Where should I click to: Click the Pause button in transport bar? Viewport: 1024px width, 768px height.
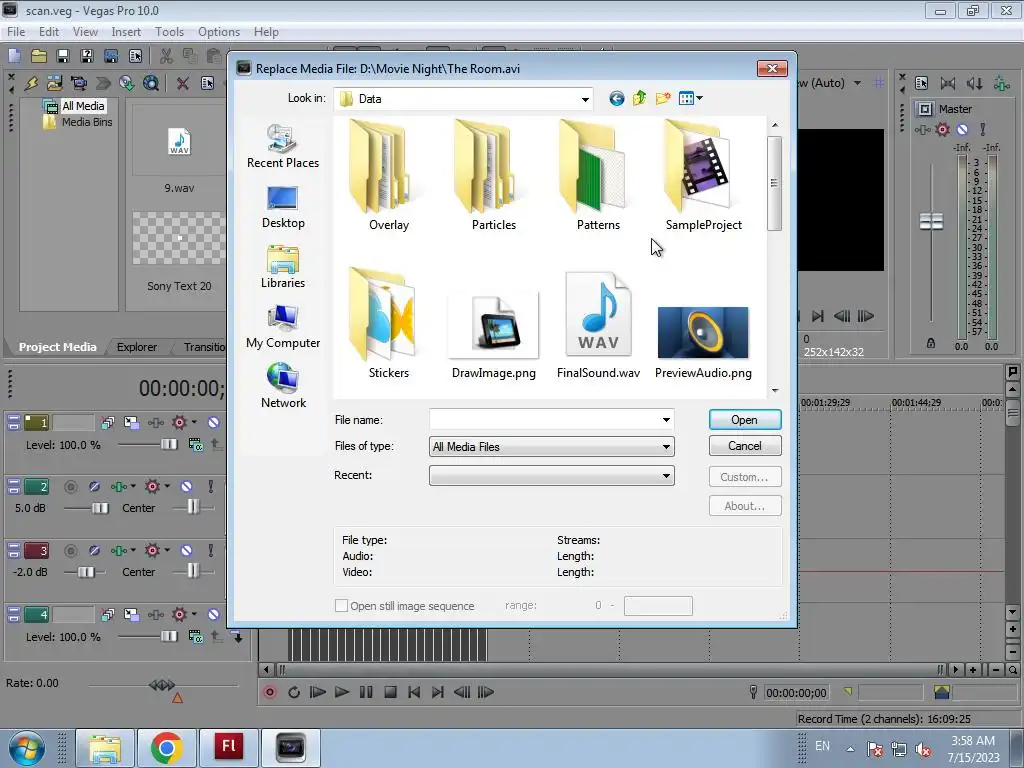(366, 692)
